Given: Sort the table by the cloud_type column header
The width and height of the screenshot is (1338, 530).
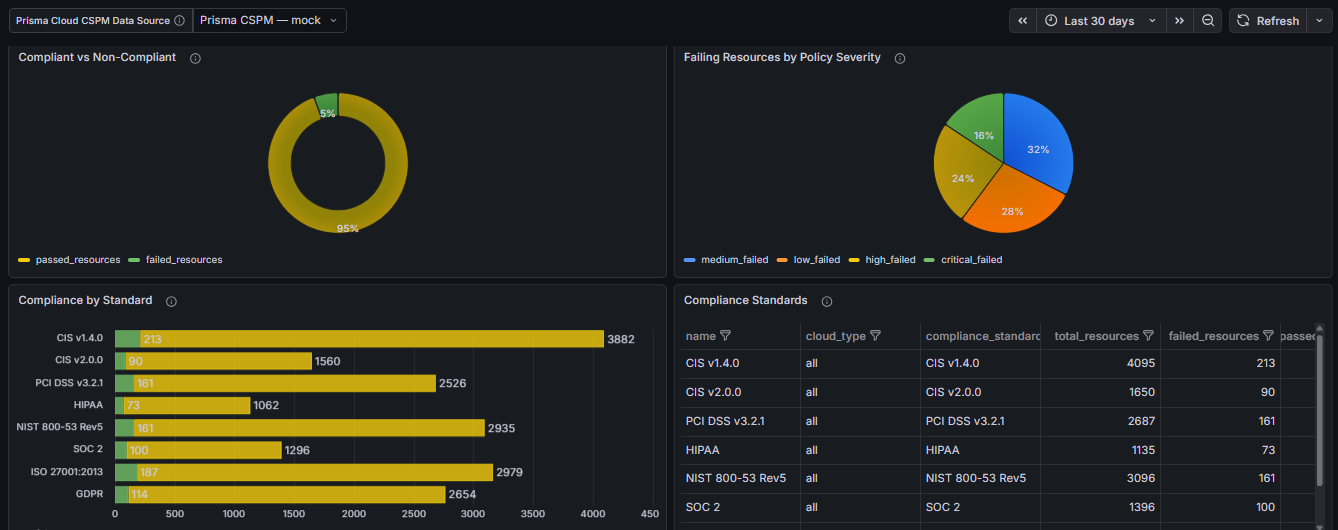Looking at the screenshot, I should tap(835, 336).
